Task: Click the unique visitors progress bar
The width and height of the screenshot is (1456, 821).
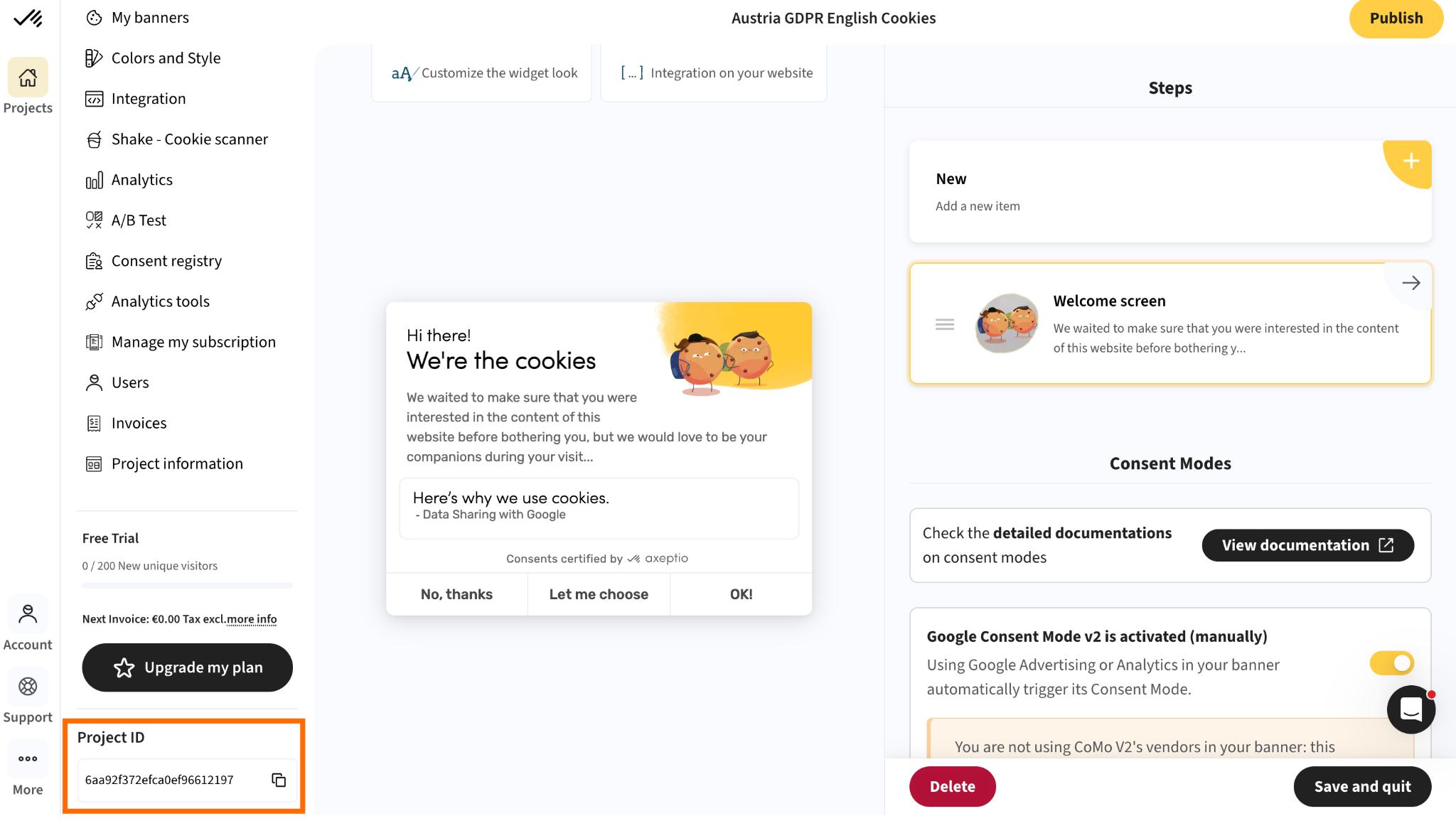Action: (187, 586)
